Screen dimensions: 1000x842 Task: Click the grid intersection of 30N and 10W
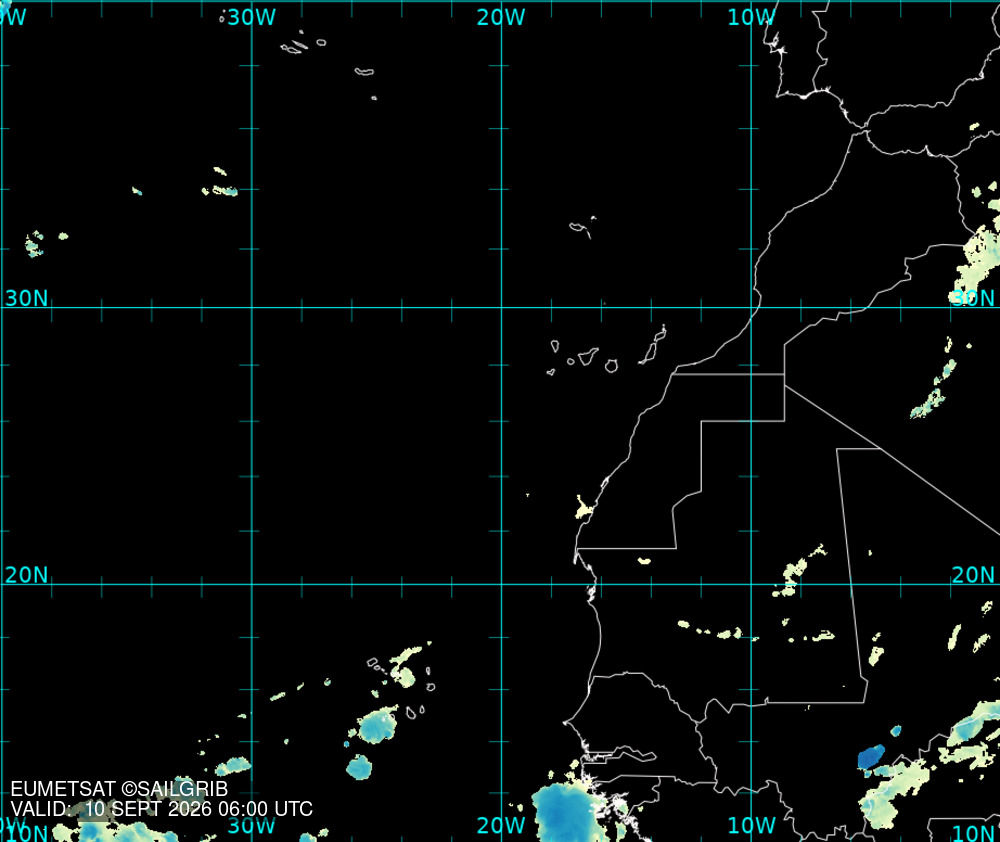coord(751,307)
